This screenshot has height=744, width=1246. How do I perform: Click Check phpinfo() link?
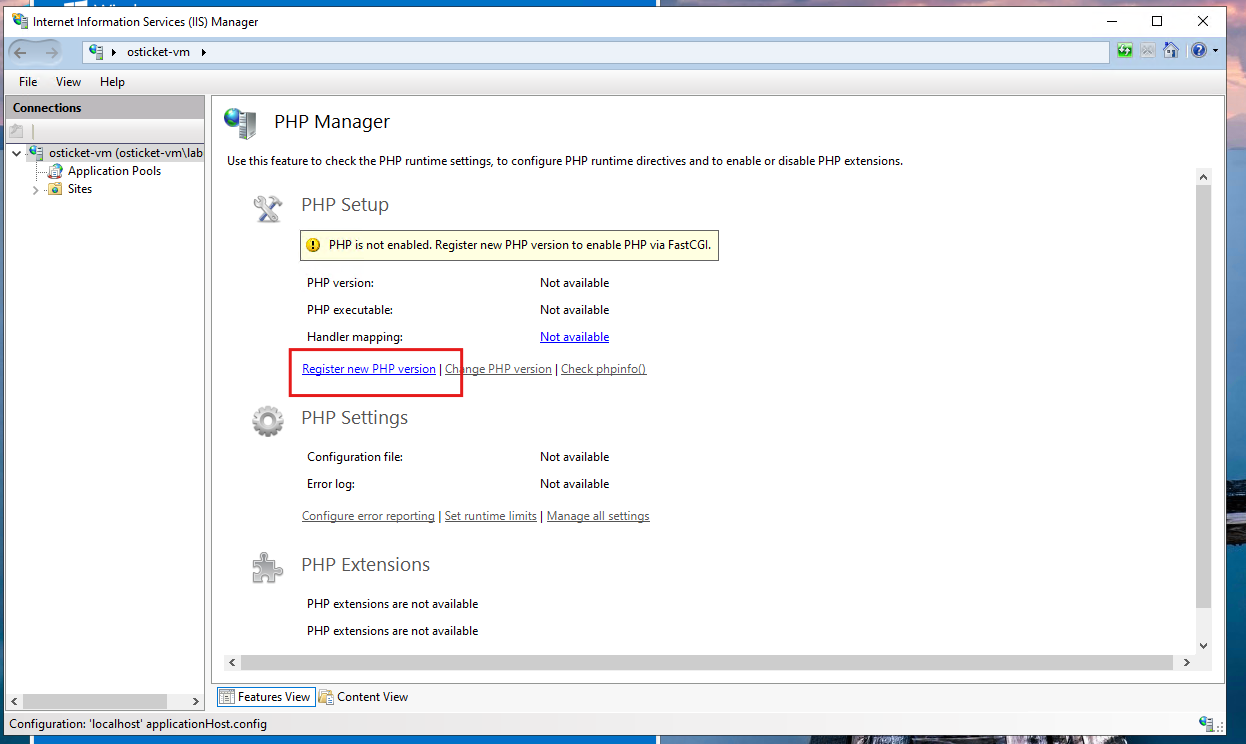(603, 369)
